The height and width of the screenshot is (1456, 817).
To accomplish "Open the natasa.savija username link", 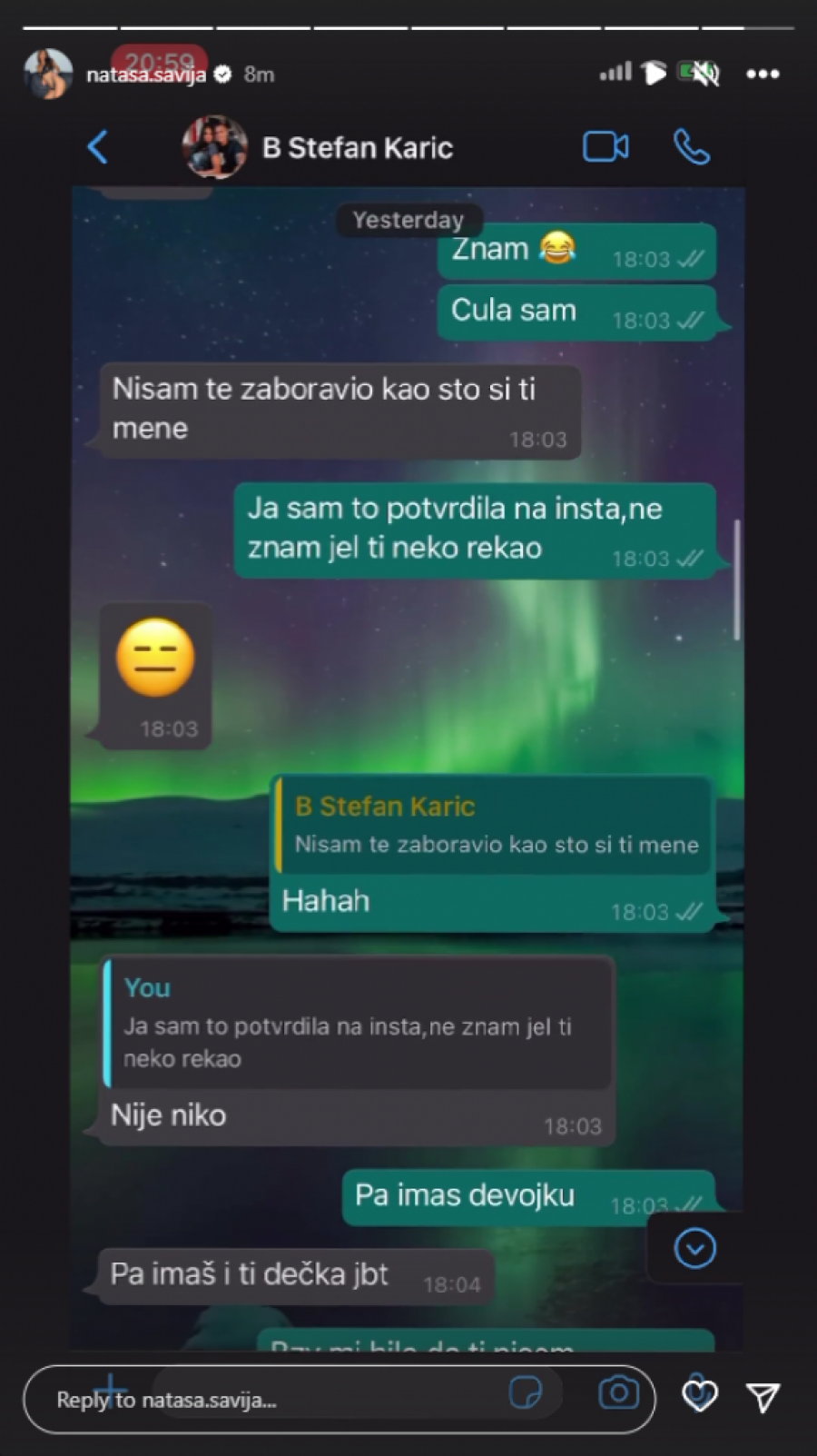I will pyautogui.click(x=146, y=75).
